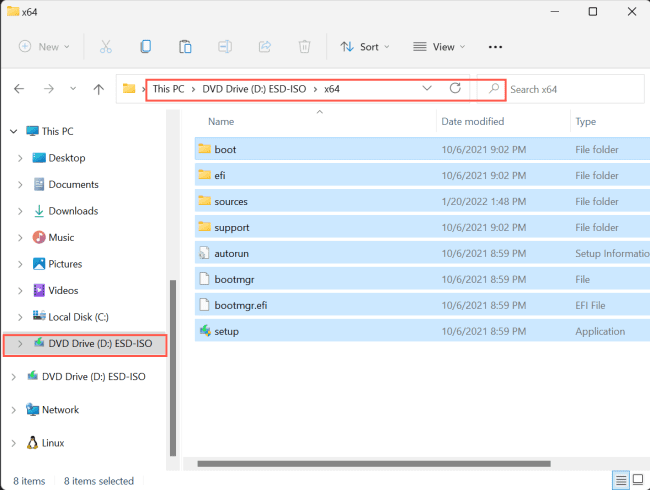Select Documents in navigation pane

coord(65,184)
